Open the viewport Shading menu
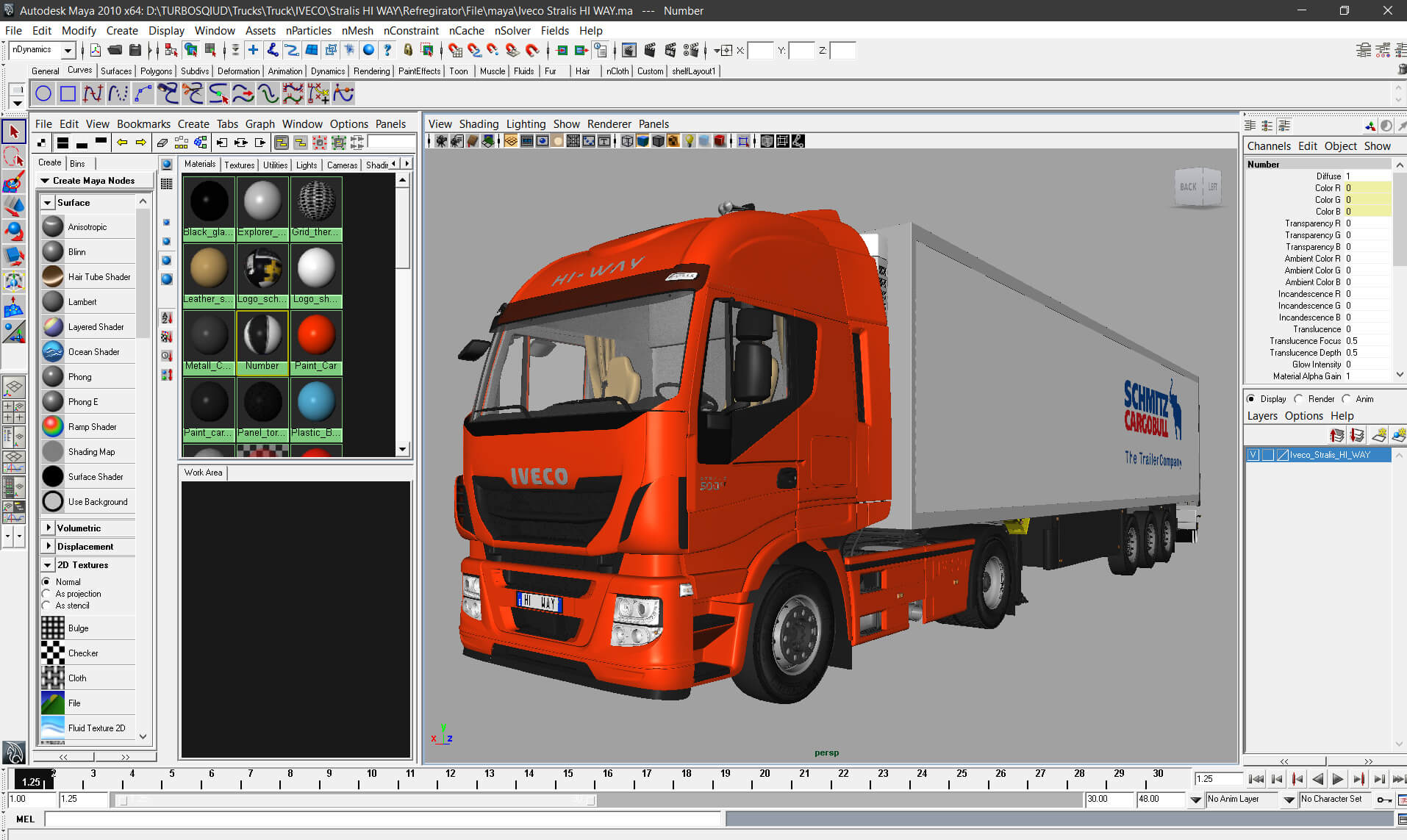Viewport: 1407px width, 840px height. (x=479, y=123)
